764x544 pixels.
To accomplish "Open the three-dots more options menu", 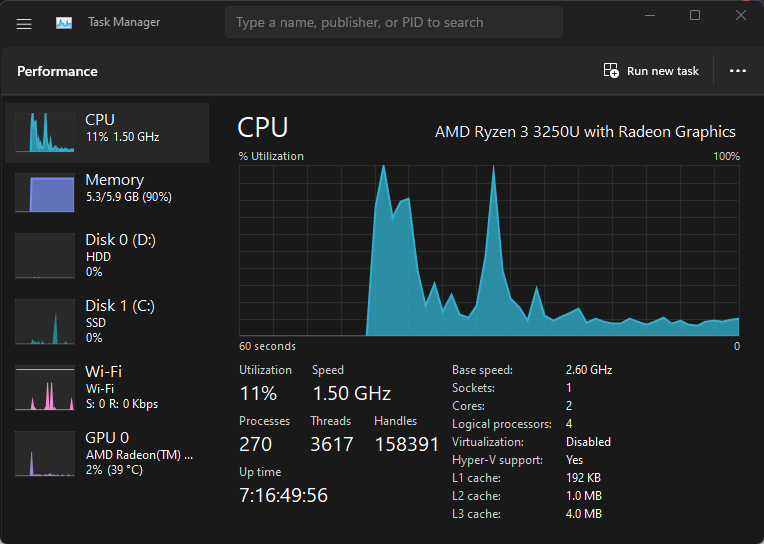I will 738,71.
